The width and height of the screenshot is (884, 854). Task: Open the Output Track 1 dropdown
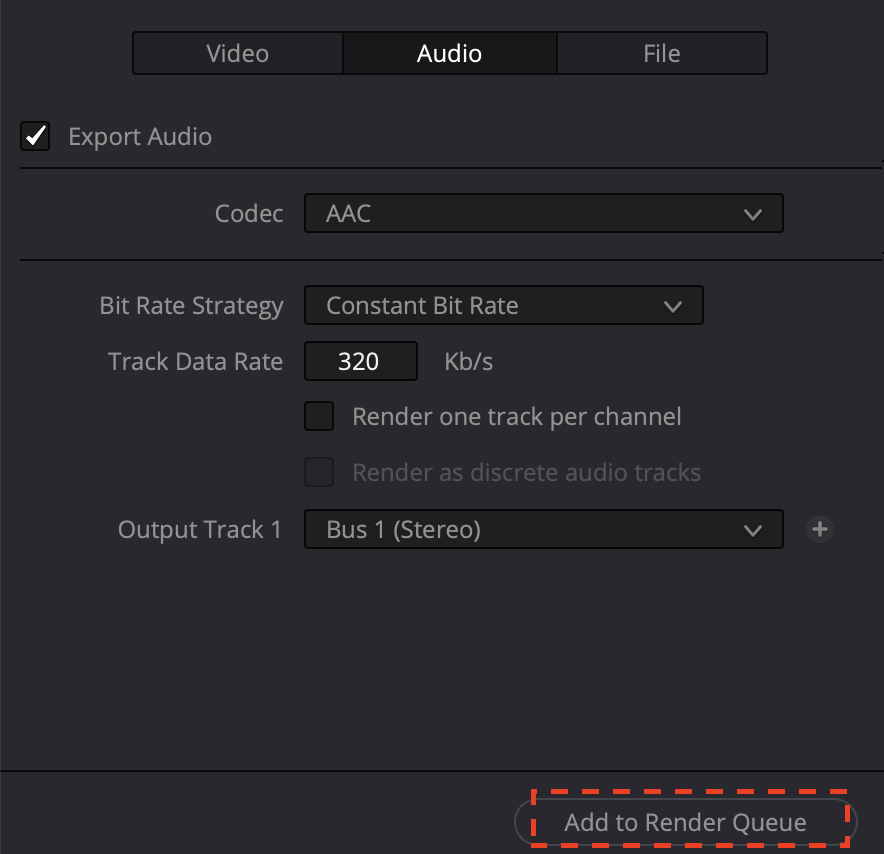[x=542, y=530]
